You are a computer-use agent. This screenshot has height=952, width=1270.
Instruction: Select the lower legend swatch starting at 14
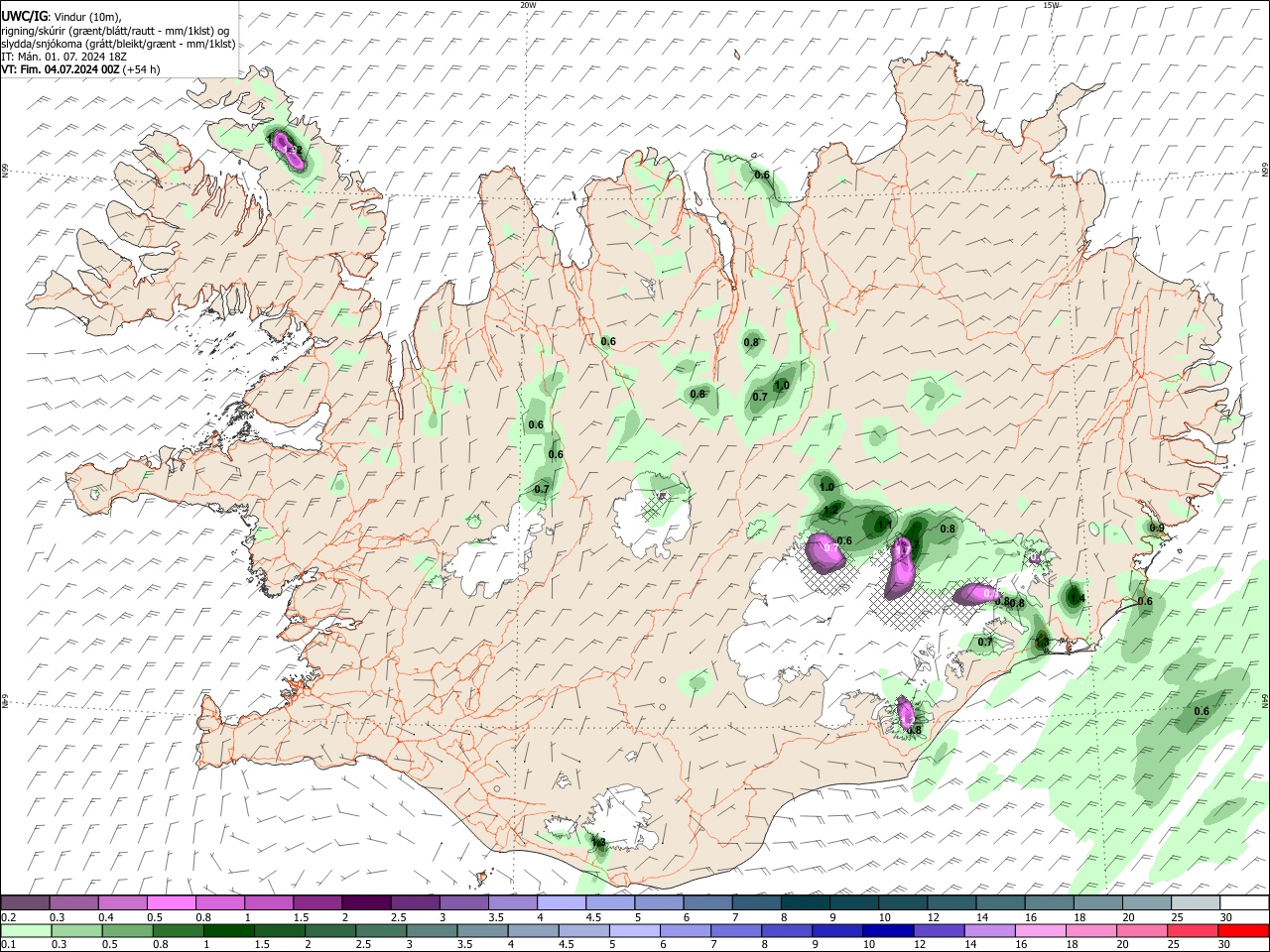pyautogui.click(x=989, y=930)
